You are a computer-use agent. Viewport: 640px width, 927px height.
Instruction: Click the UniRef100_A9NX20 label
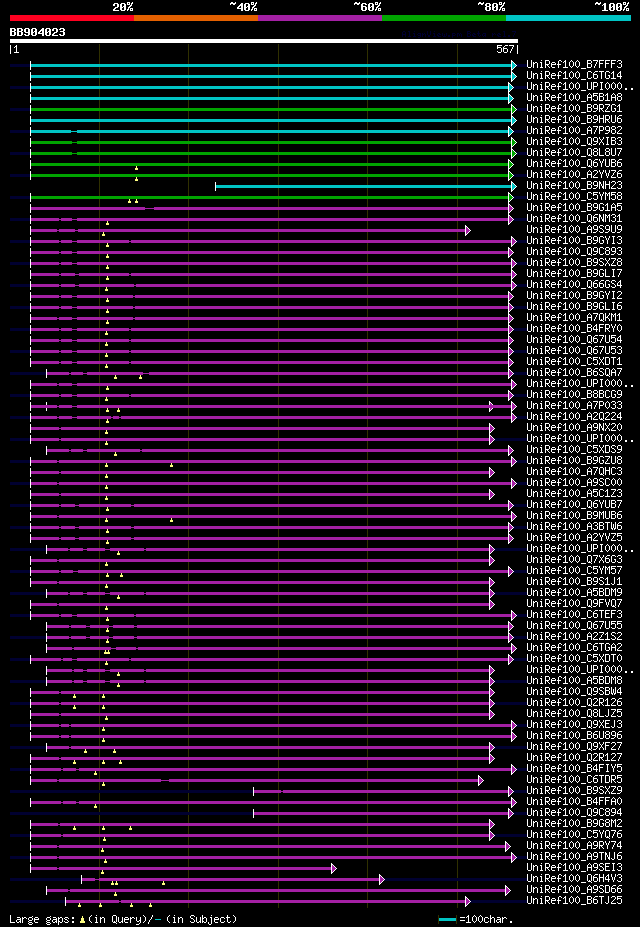[574, 428]
